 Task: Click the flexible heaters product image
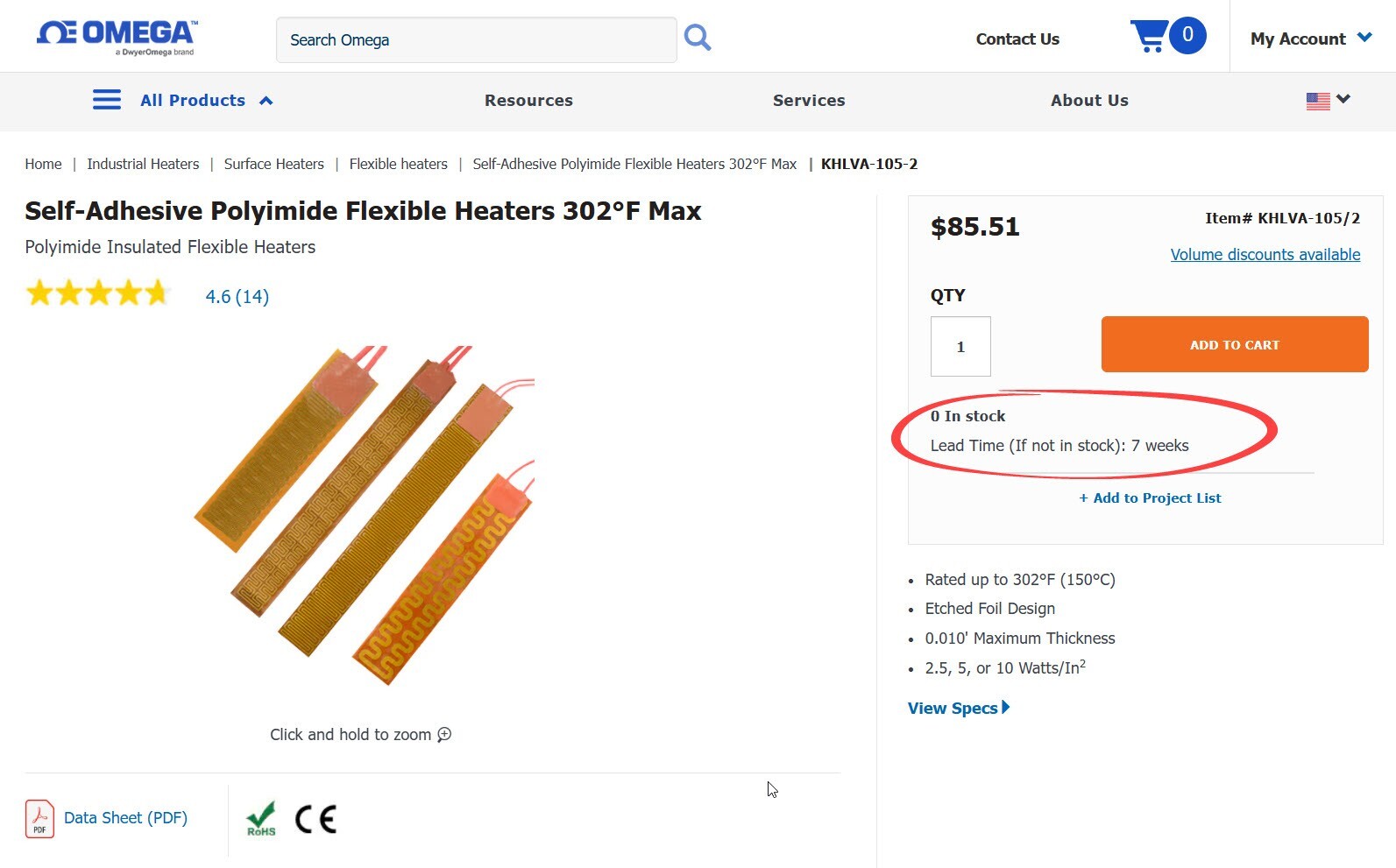coord(365,515)
